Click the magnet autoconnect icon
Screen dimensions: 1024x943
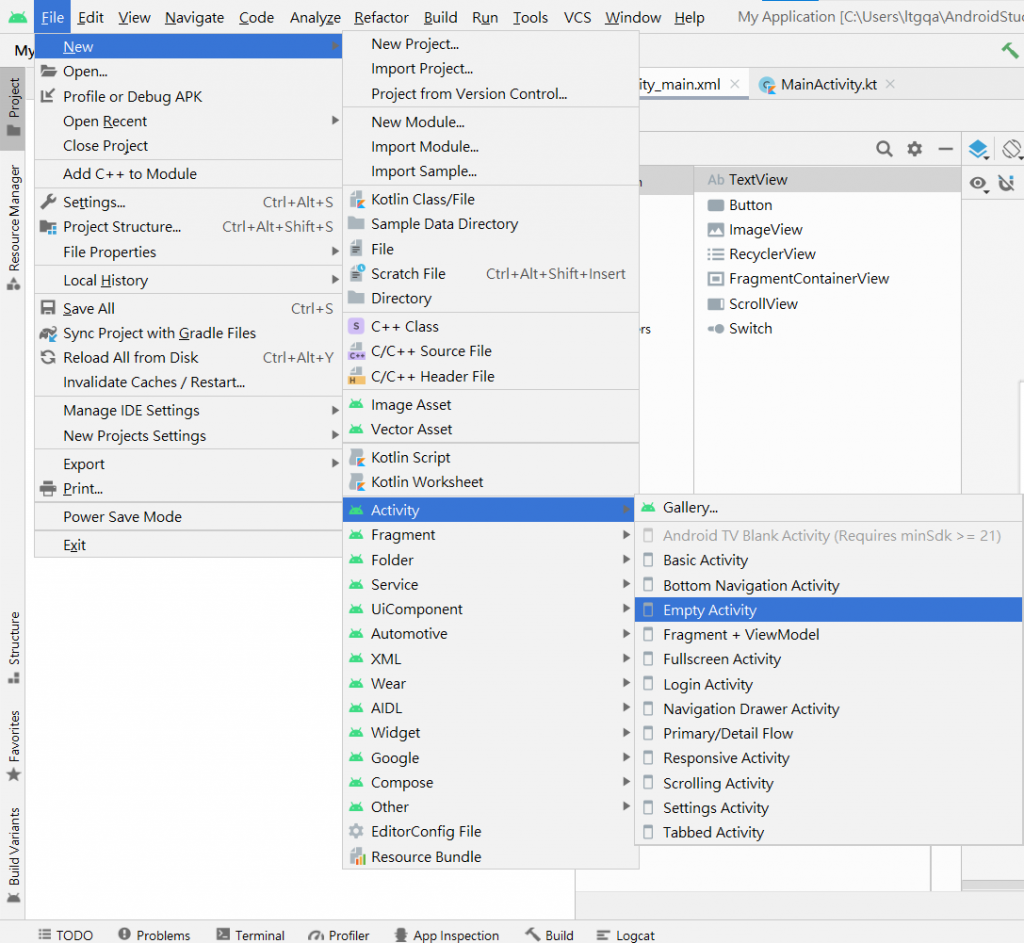pos(1006,184)
